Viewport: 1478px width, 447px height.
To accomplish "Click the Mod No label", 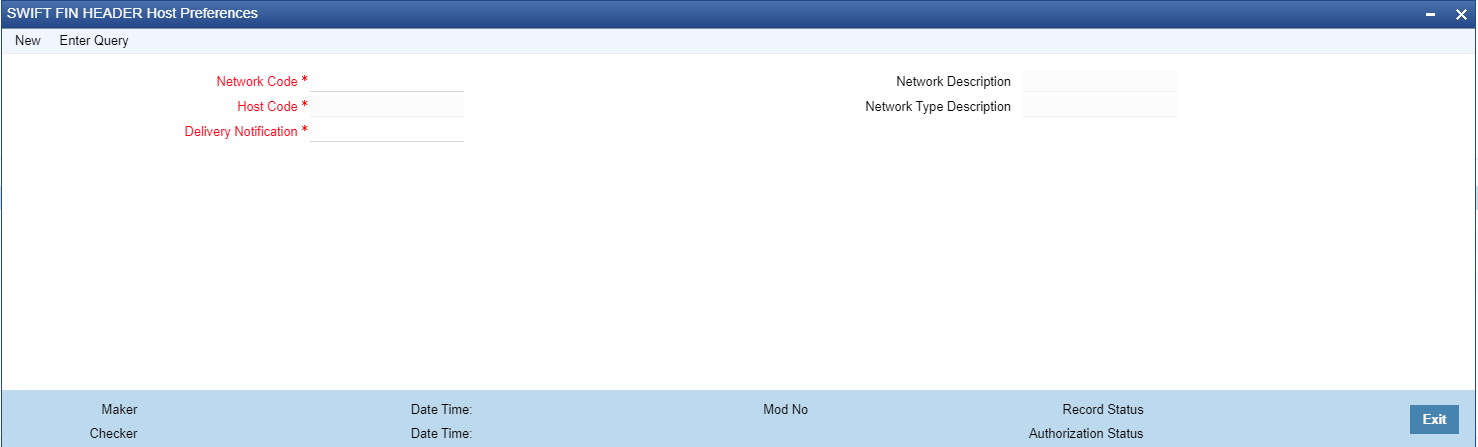I will (x=785, y=409).
